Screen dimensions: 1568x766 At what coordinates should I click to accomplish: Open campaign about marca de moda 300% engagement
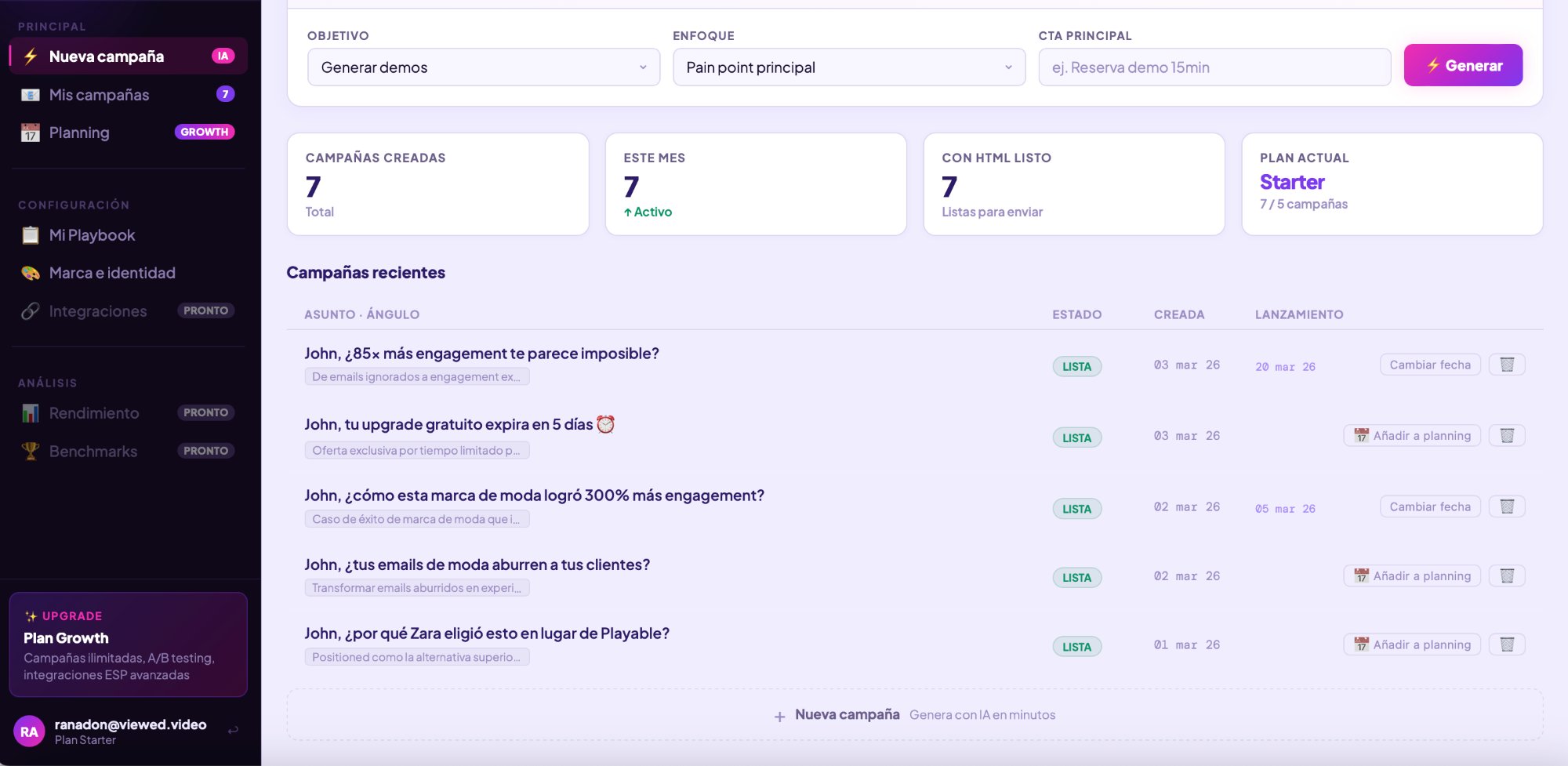pyautogui.click(x=534, y=496)
